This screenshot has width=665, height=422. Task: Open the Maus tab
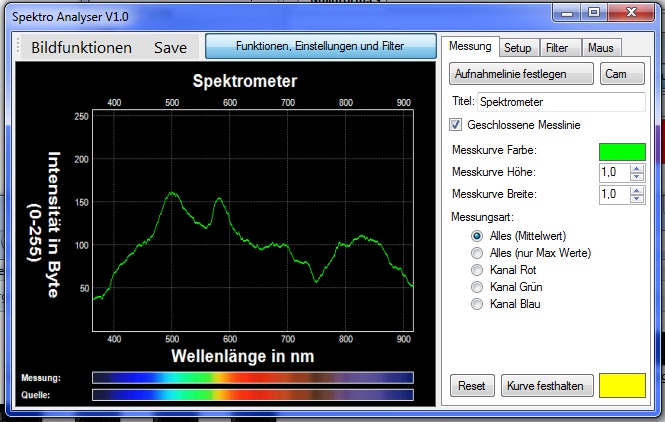pyautogui.click(x=600, y=48)
